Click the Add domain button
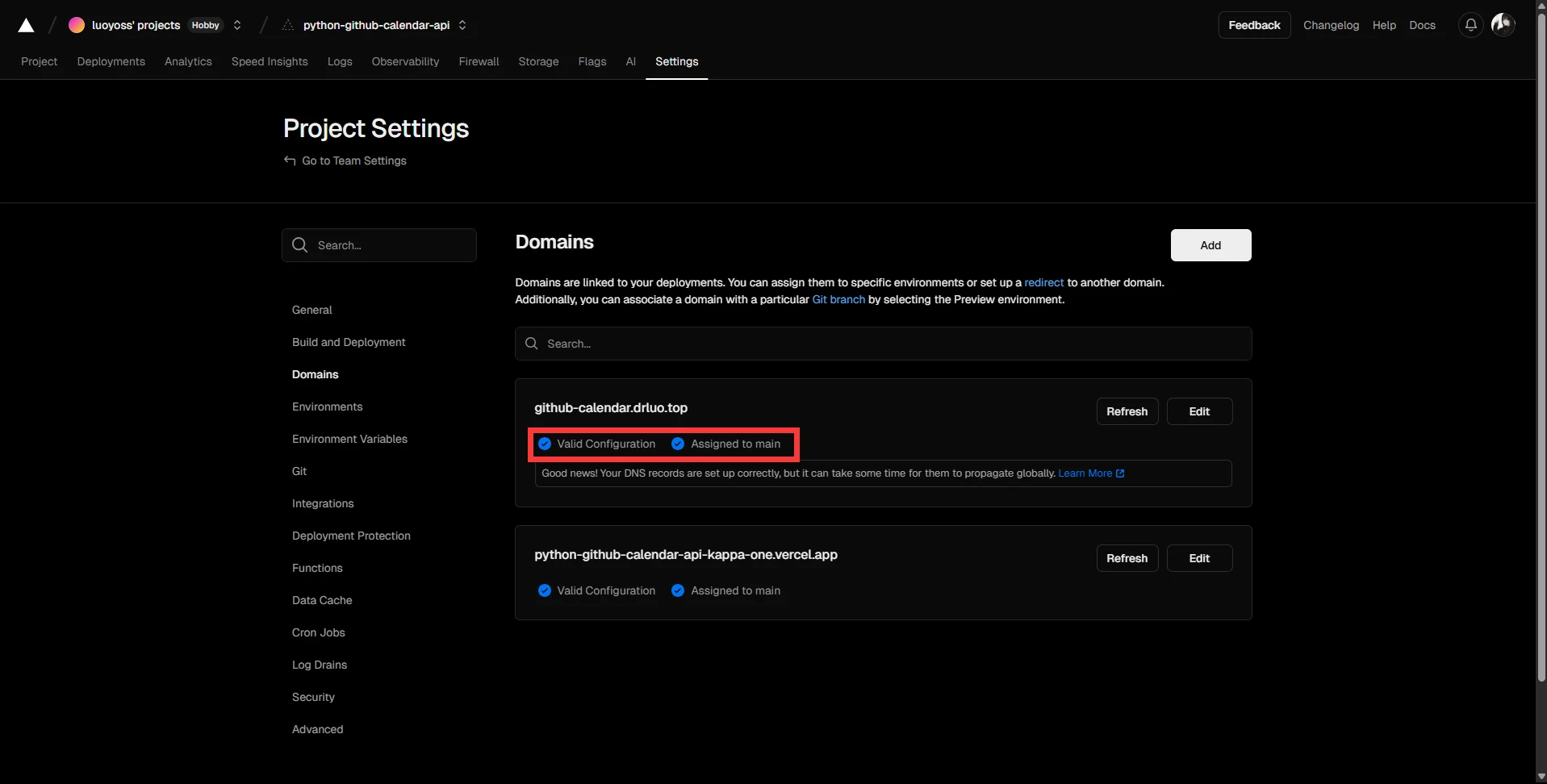Image resolution: width=1547 pixels, height=784 pixels. 1210,245
